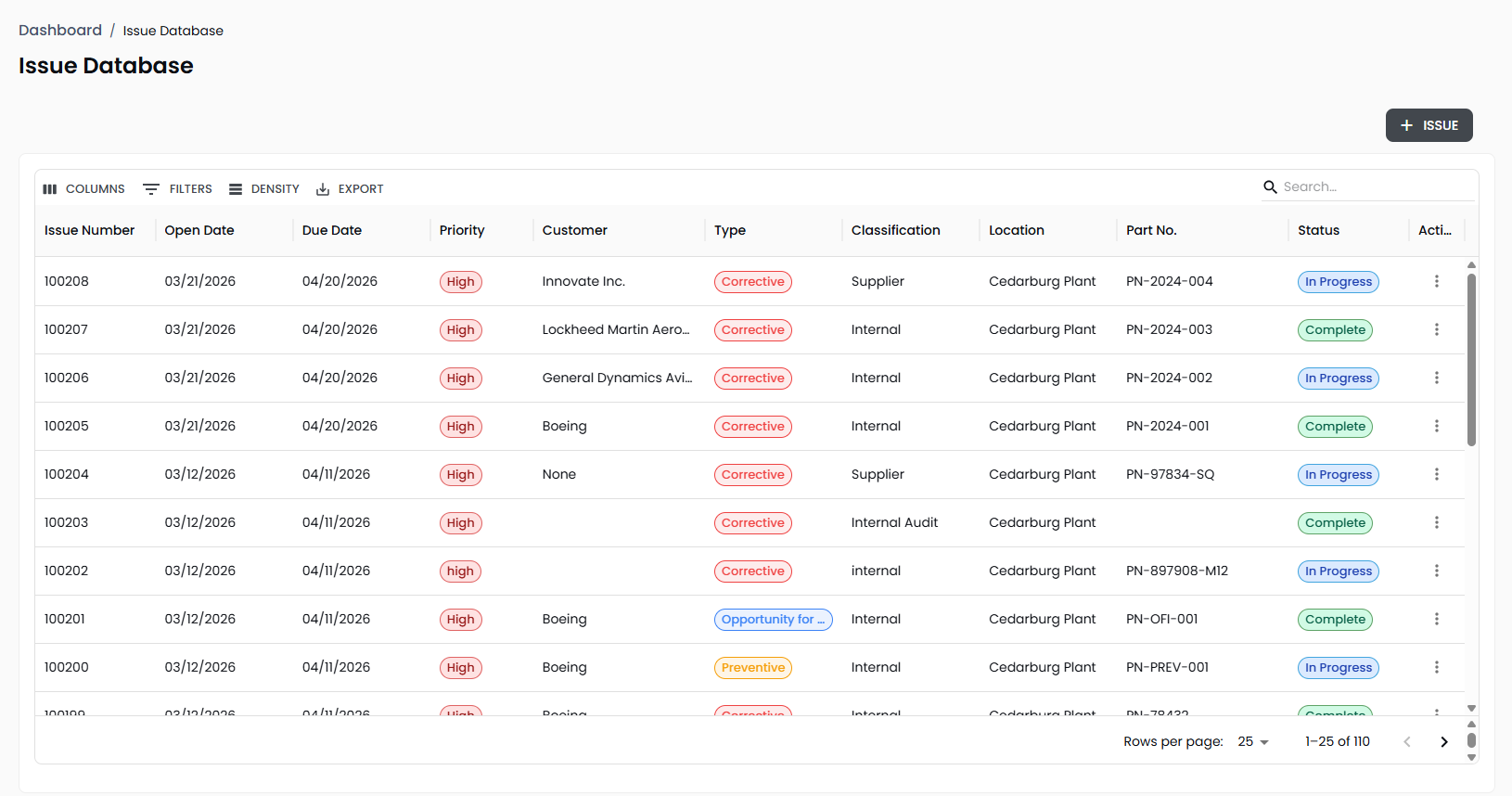Click the Export download icon
The width and height of the screenshot is (1512, 796).
click(x=323, y=189)
